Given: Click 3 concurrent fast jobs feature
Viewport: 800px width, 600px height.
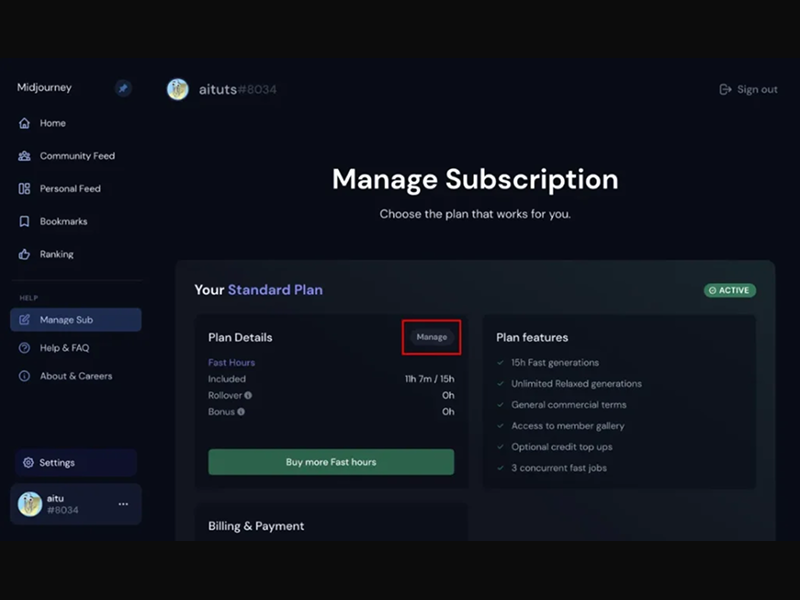Looking at the screenshot, I should point(559,468).
